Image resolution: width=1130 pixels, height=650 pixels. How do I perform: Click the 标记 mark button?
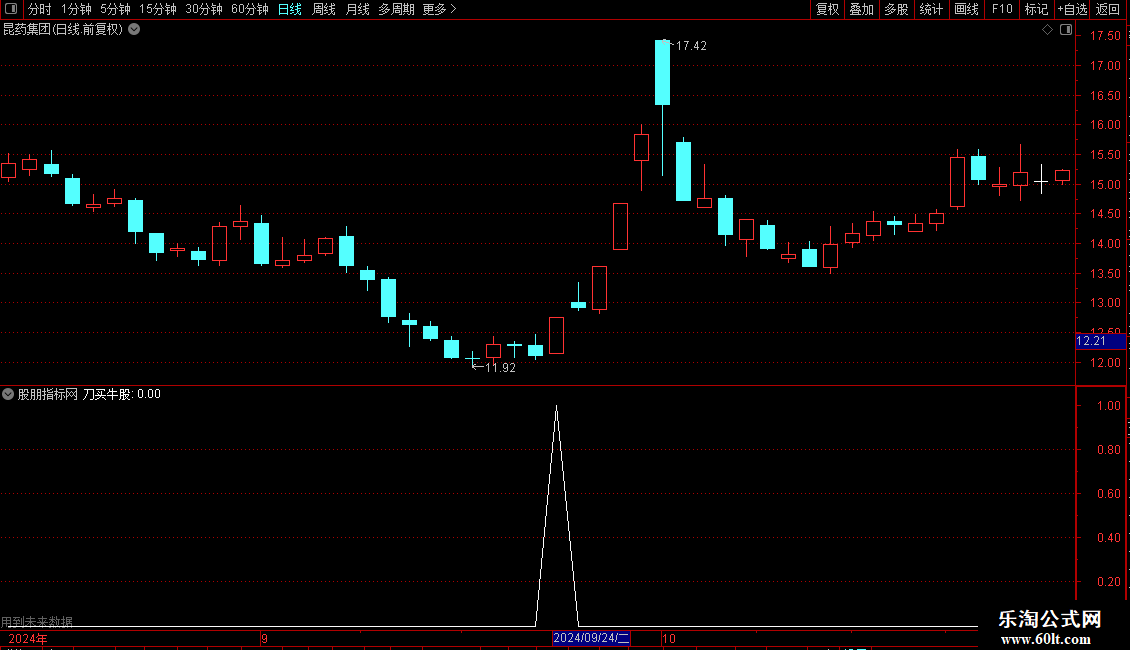point(1036,9)
